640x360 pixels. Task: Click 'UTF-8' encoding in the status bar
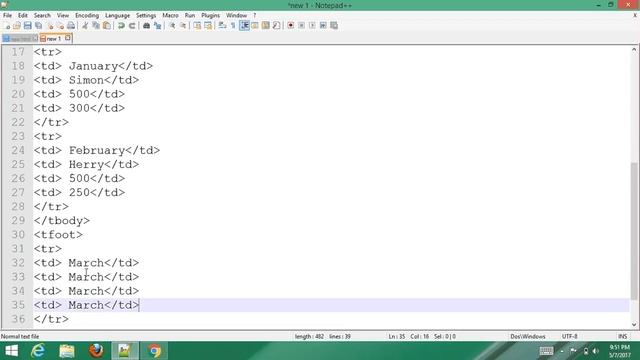(569, 336)
